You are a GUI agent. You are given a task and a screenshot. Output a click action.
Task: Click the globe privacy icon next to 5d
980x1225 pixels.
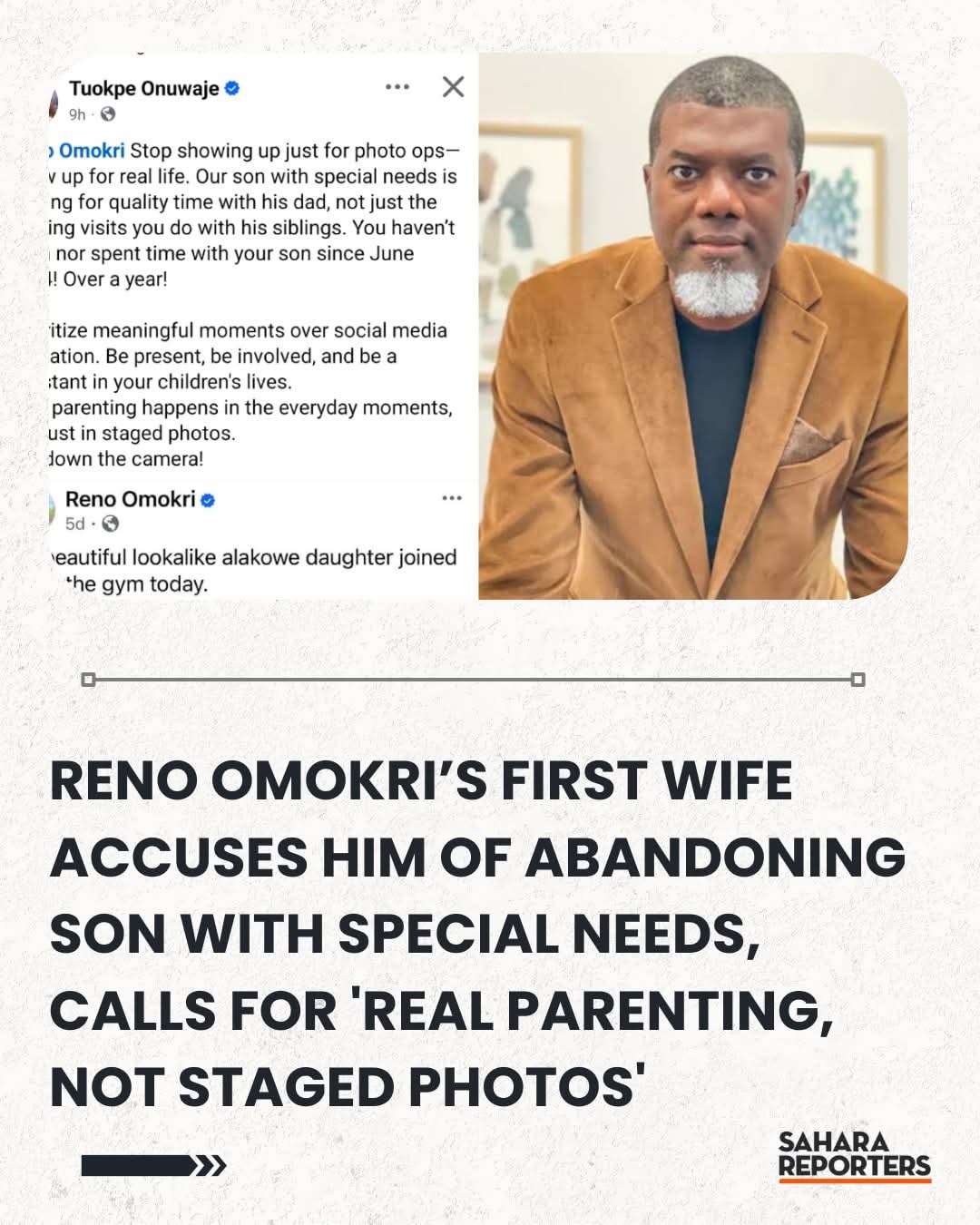[x=111, y=524]
